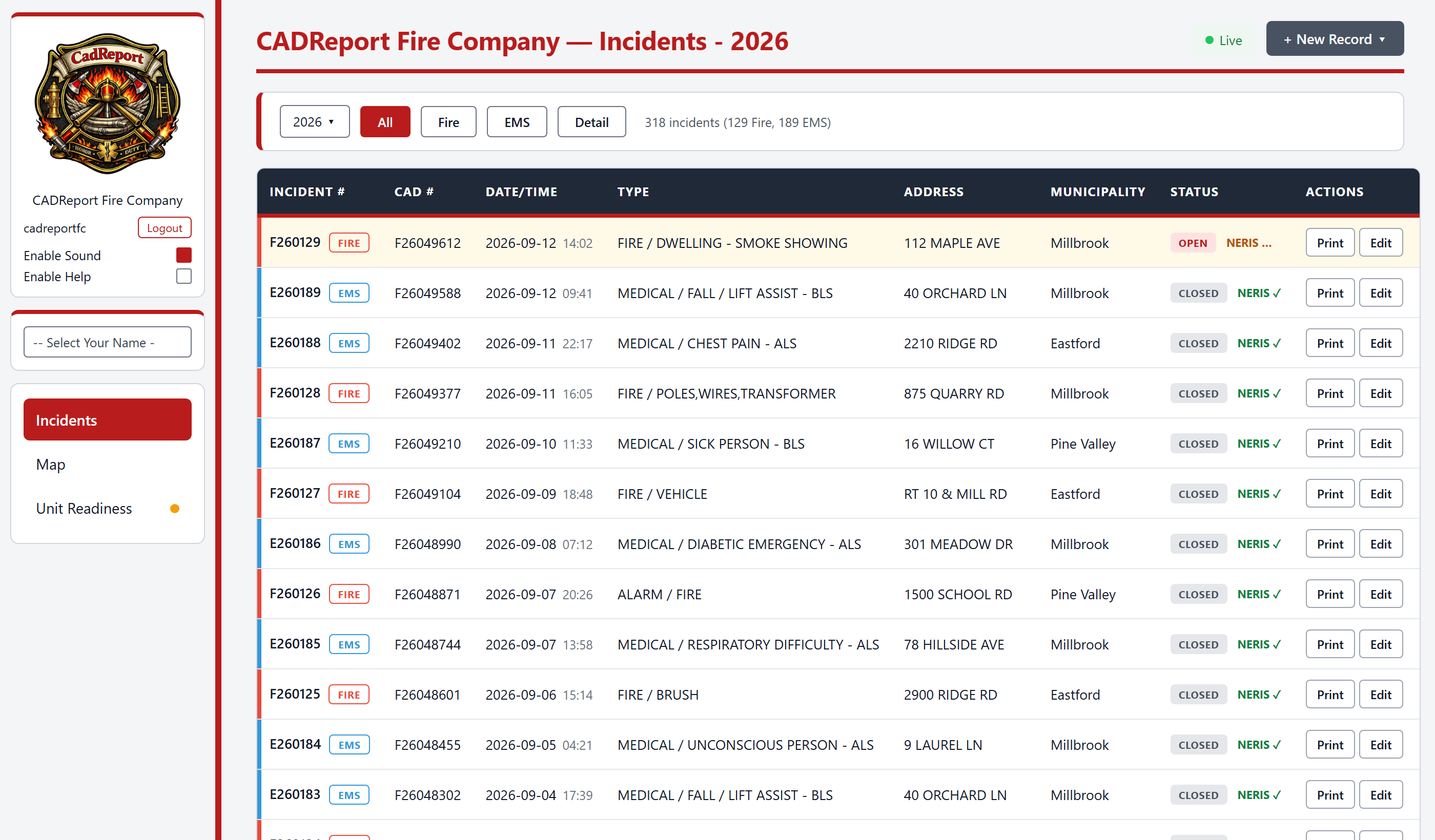Click address 2210 RIDGE RD
The width and height of the screenshot is (1435, 840).
pyautogui.click(x=950, y=343)
